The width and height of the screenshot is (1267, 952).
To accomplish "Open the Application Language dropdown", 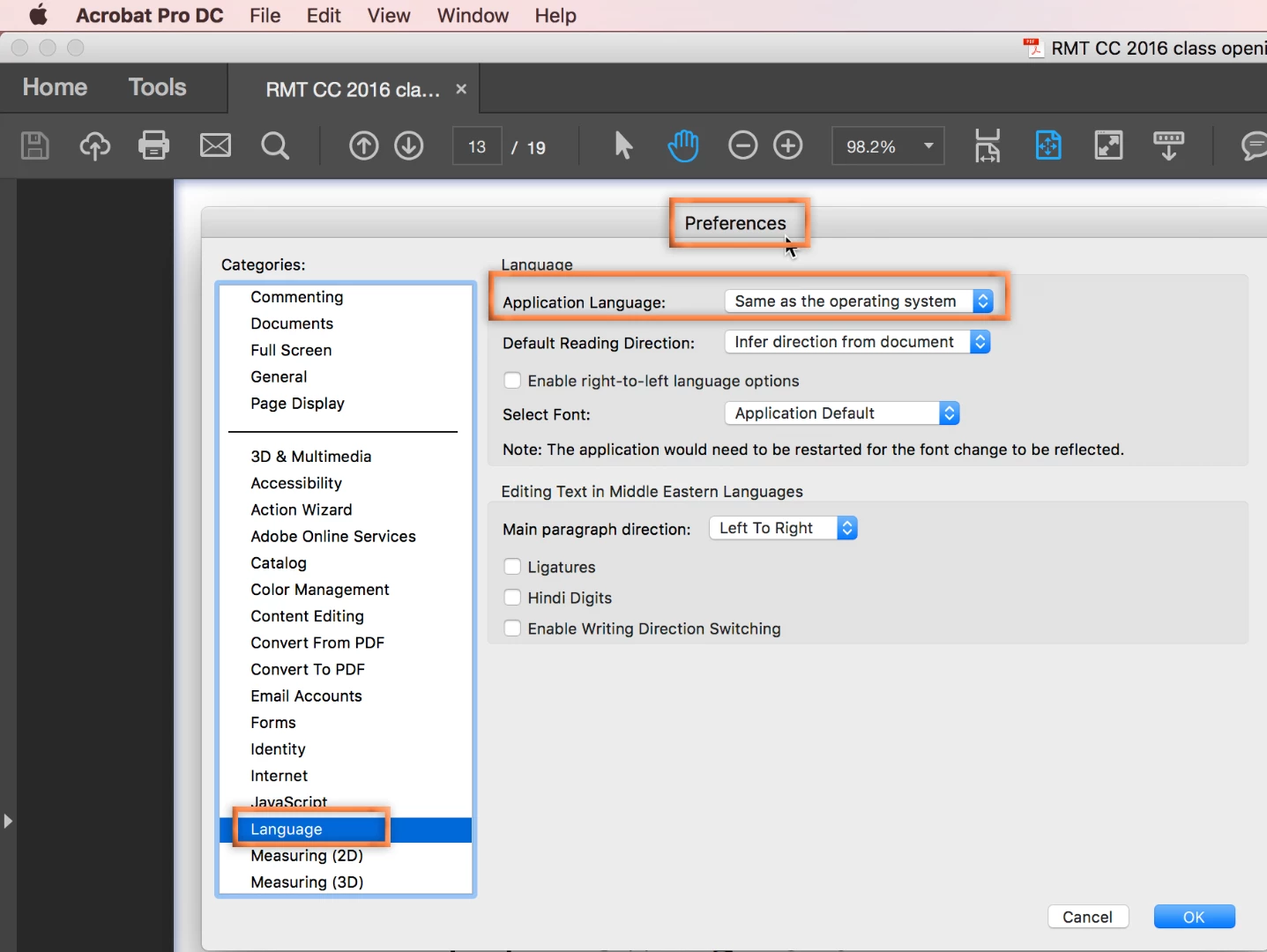I will tap(859, 301).
